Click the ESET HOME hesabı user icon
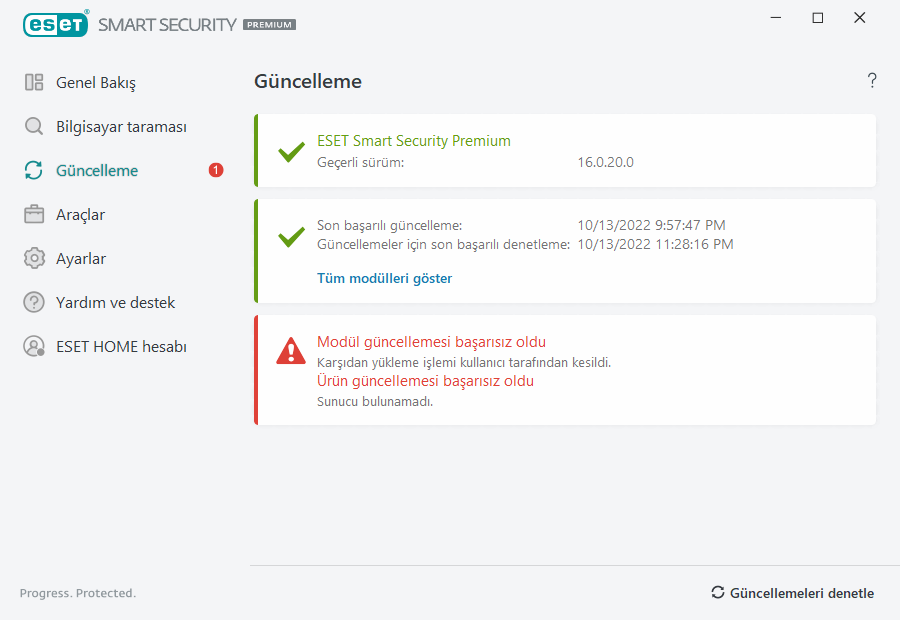This screenshot has height=620, width=900. [34, 347]
